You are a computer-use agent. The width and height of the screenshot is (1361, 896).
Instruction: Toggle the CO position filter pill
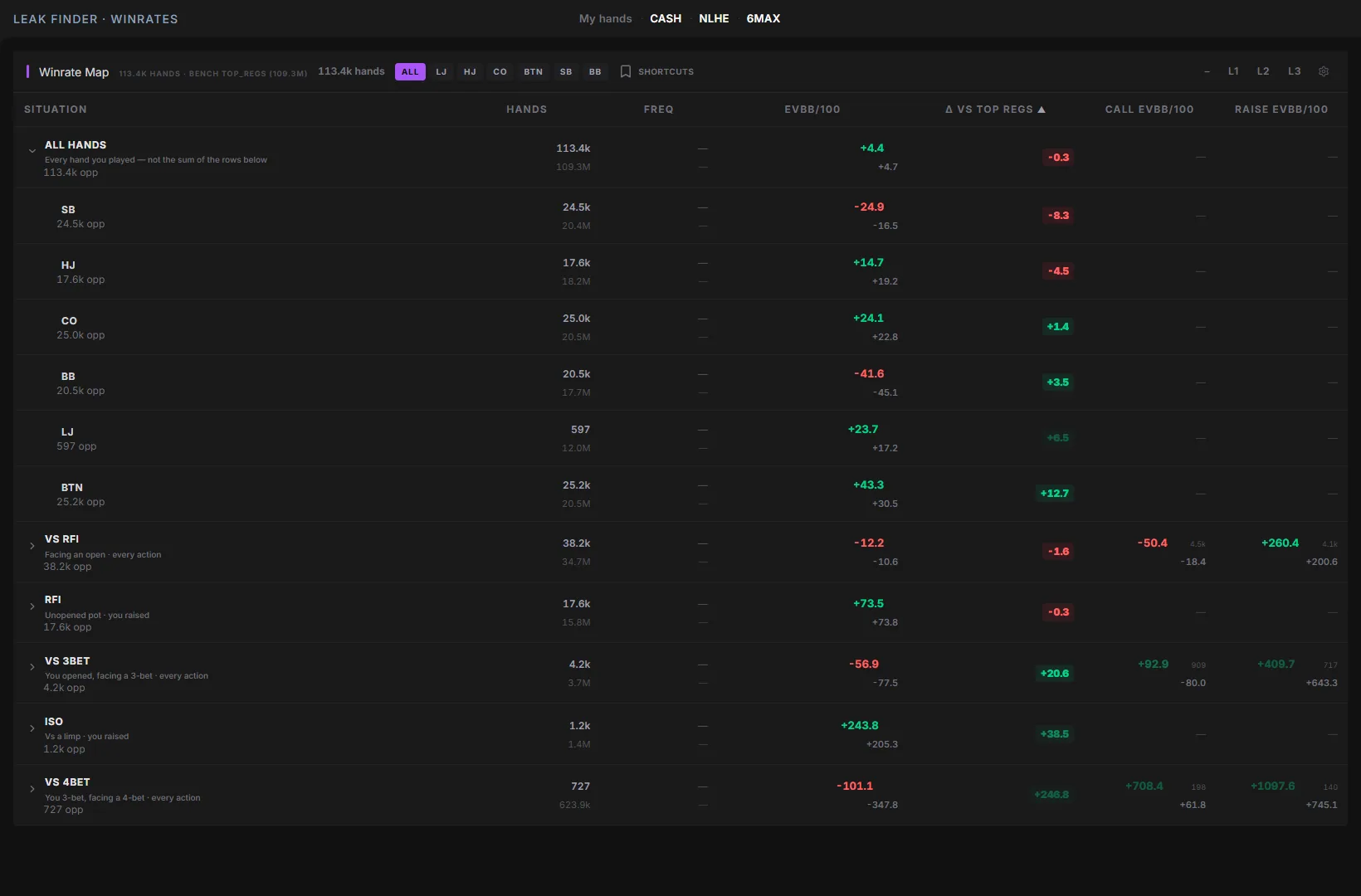(500, 72)
